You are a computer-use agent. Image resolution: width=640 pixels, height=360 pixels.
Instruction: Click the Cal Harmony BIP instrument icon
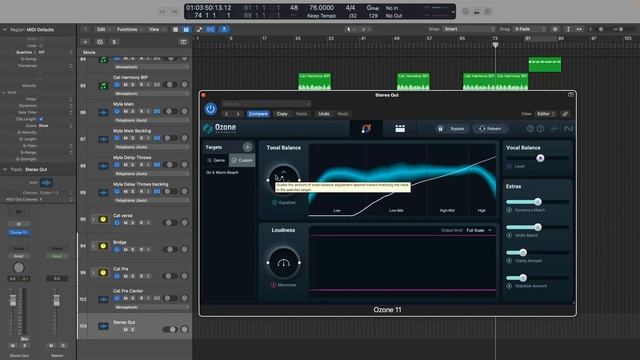click(103, 86)
